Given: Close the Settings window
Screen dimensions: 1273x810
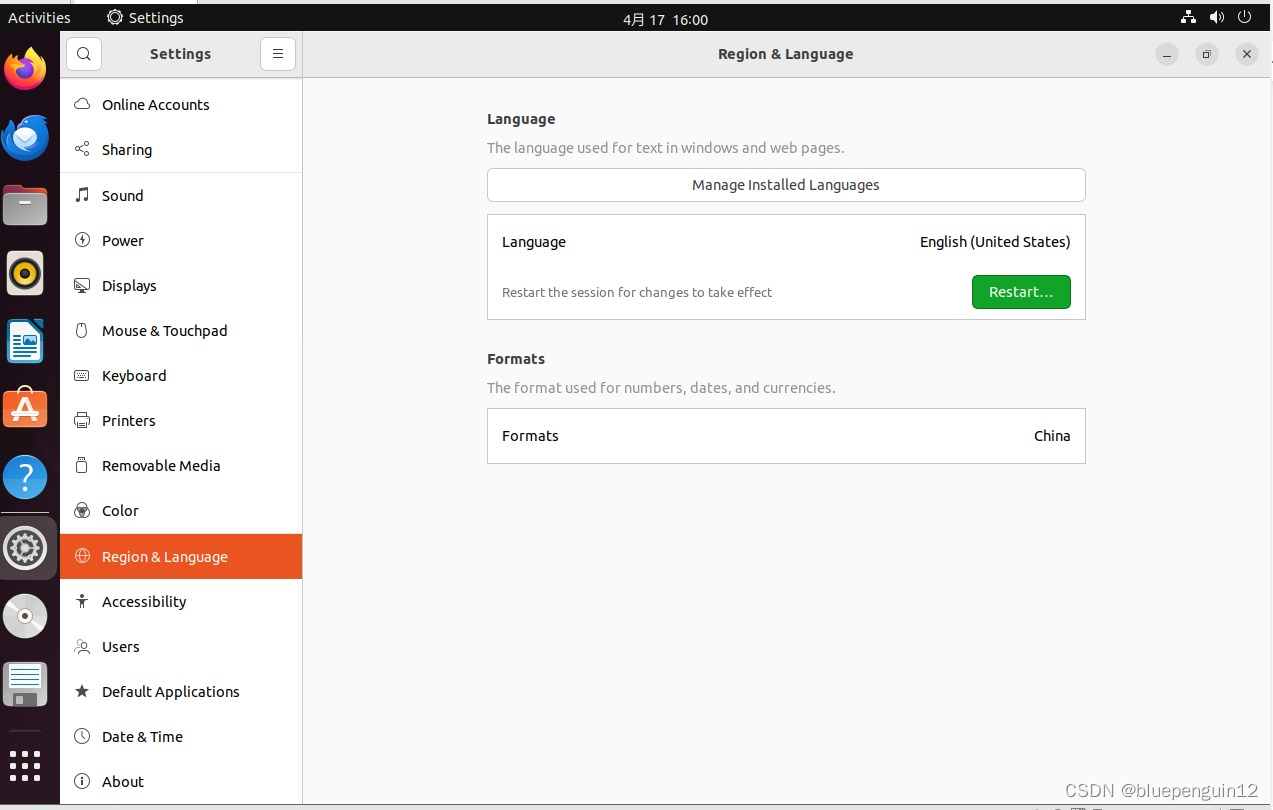Looking at the screenshot, I should point(1246,54).
